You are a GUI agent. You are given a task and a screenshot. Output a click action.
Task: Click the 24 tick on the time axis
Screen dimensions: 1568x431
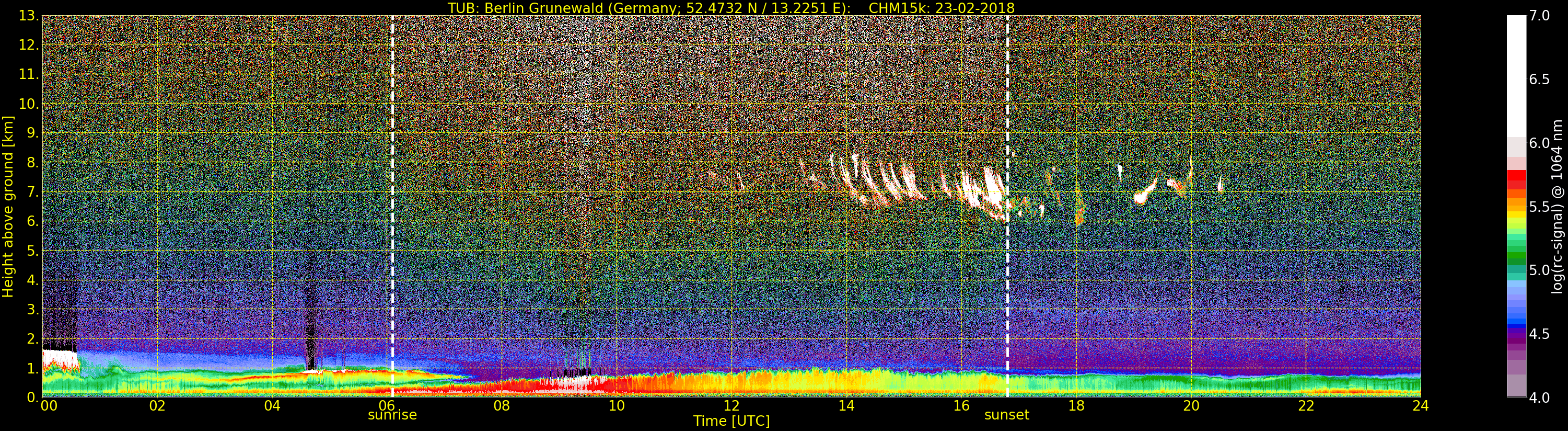(1420, 406)
